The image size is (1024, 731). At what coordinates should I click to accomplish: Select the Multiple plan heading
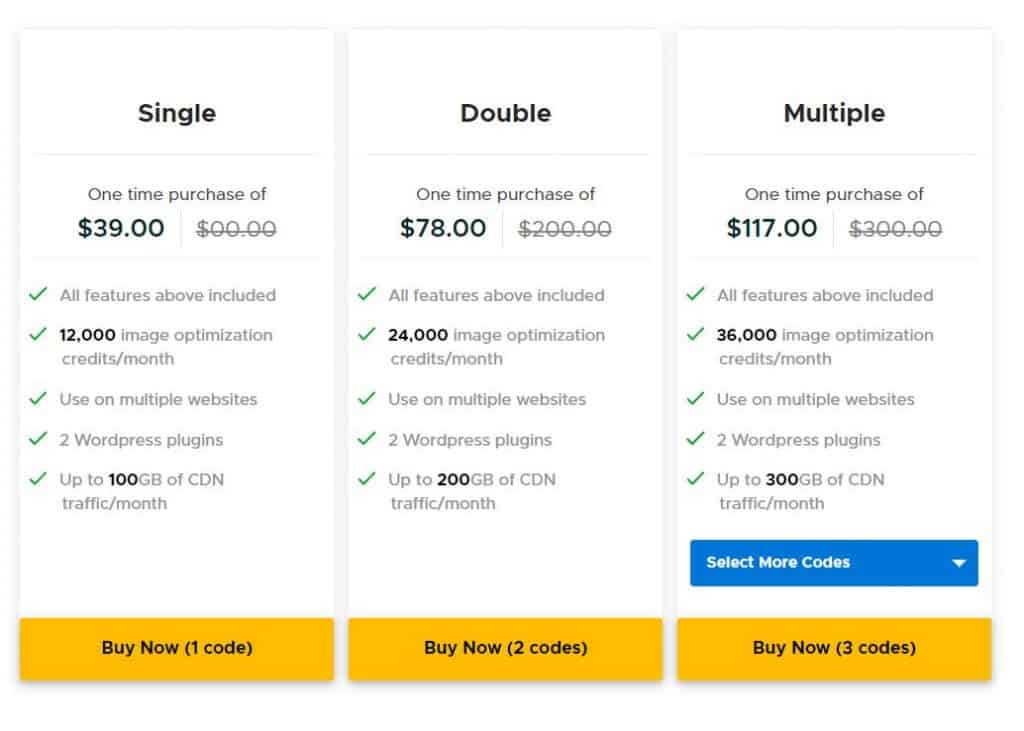[834, 114]
